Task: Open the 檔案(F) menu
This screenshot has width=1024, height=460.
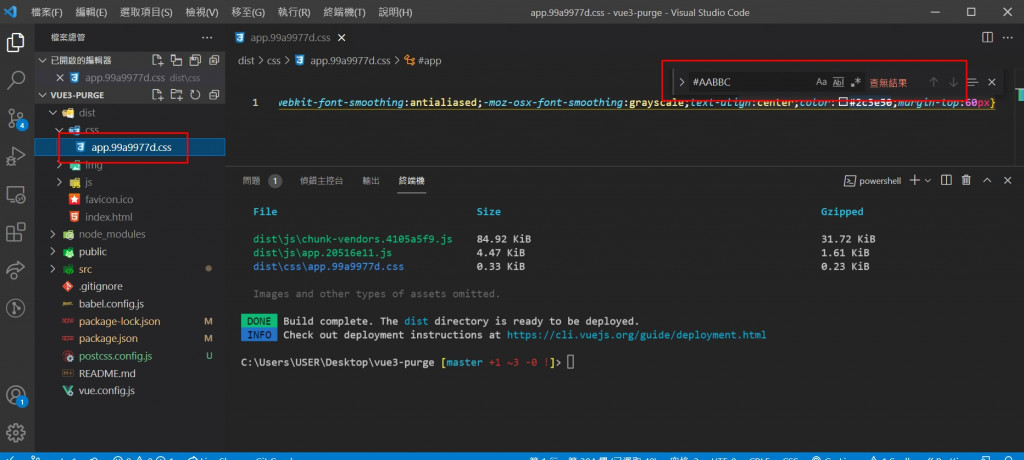Action: (x=48, y=12)
